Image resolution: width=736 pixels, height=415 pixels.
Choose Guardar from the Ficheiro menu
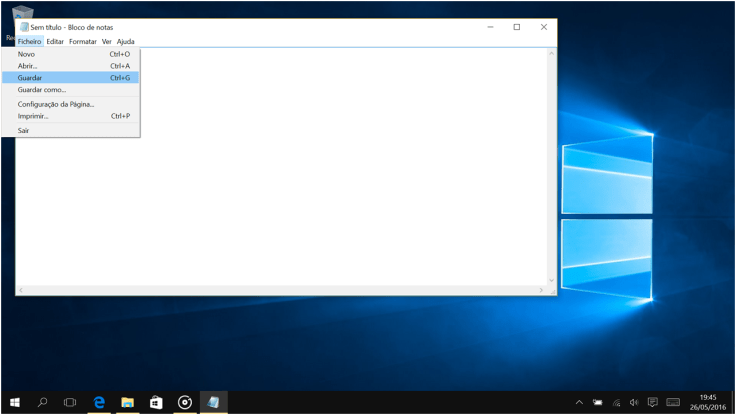pyautogui.click(x=30, y=78)
